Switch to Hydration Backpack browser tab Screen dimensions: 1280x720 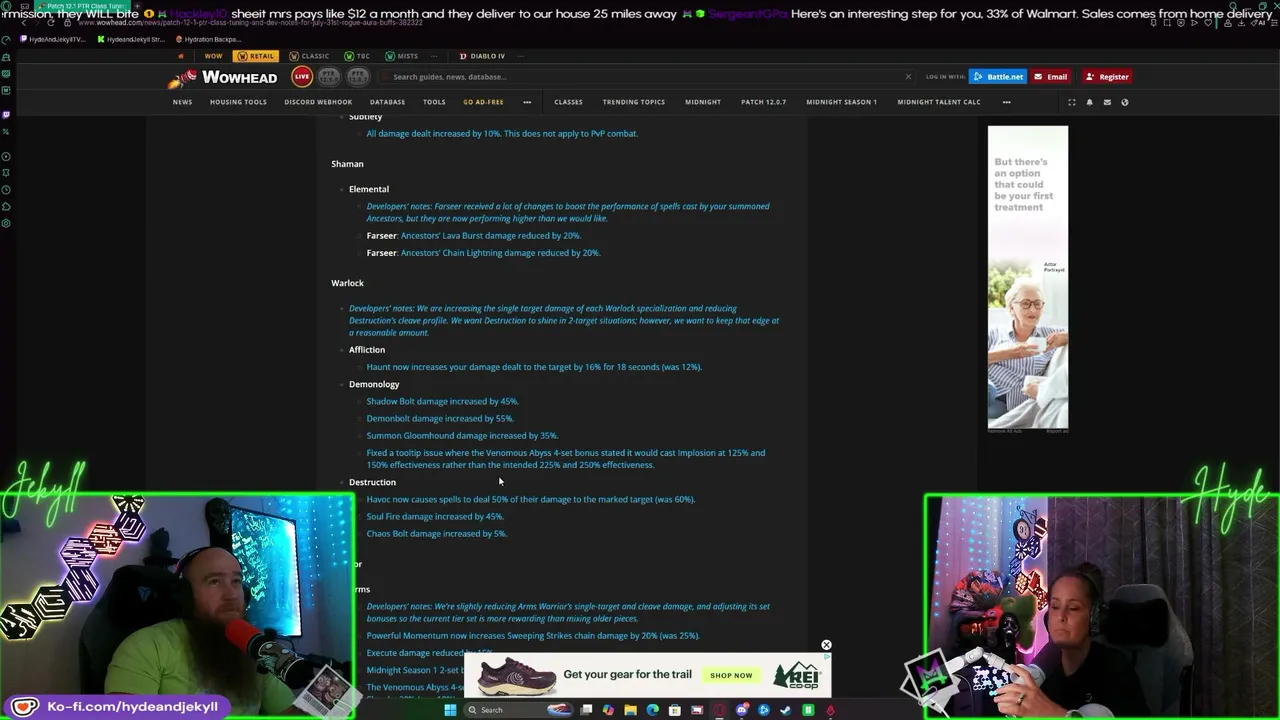pos(208,39)
